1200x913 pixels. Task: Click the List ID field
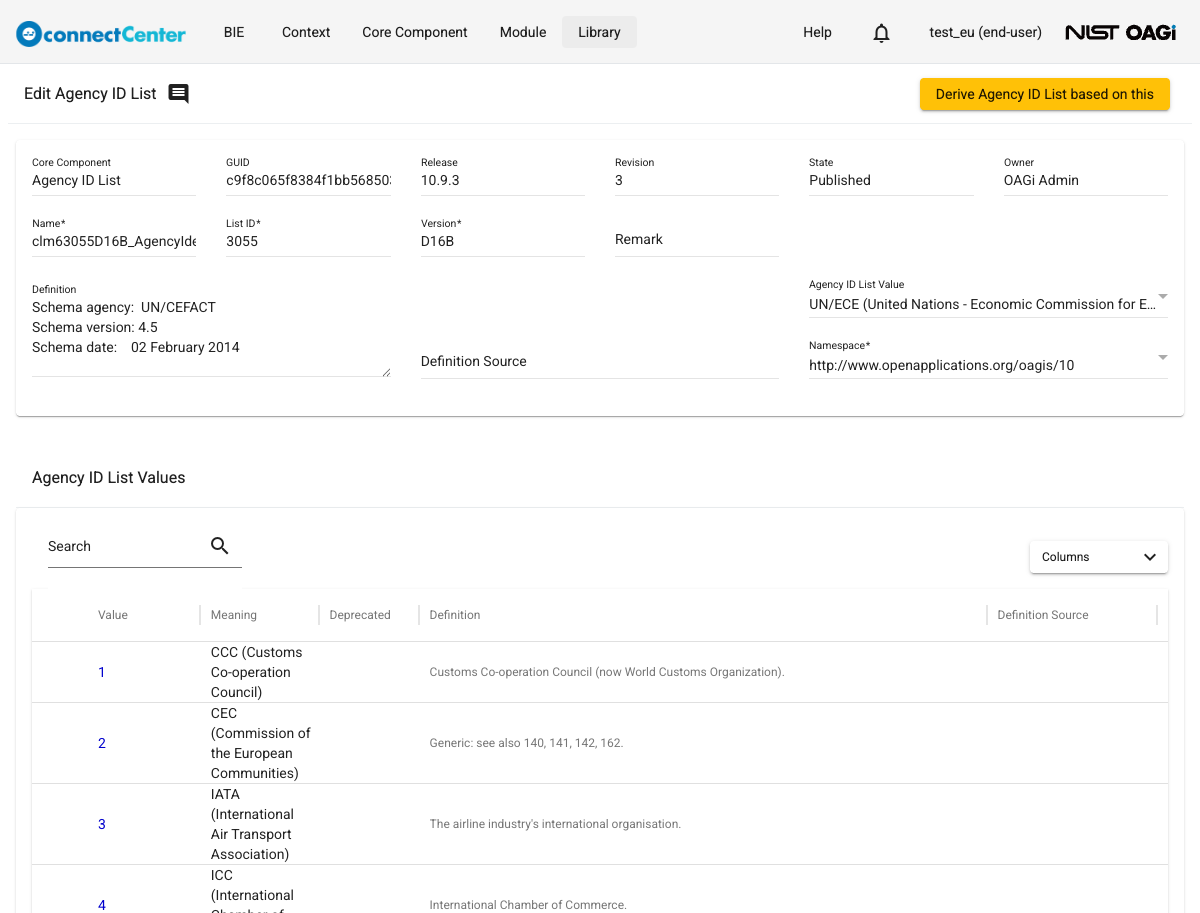(308, 241)
